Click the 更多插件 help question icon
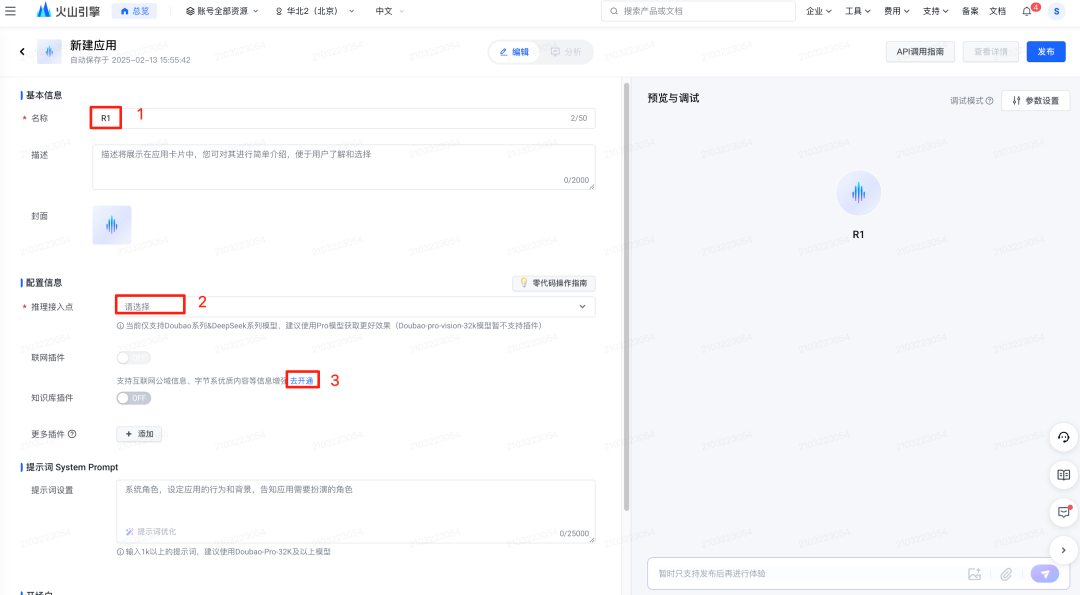 click(72, 434)
